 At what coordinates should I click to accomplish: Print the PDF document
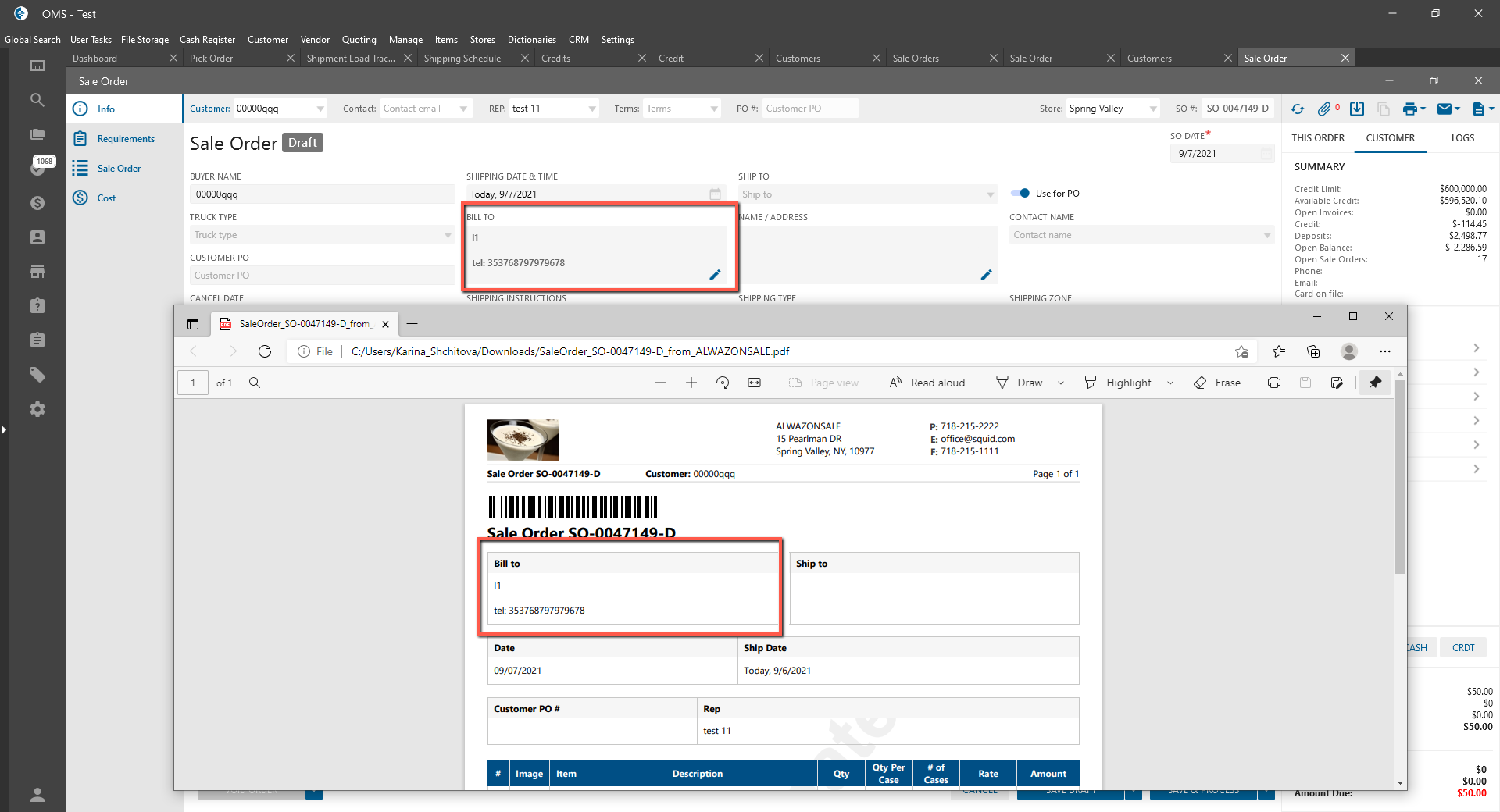pyautogui.click(x=1274, y=383)
